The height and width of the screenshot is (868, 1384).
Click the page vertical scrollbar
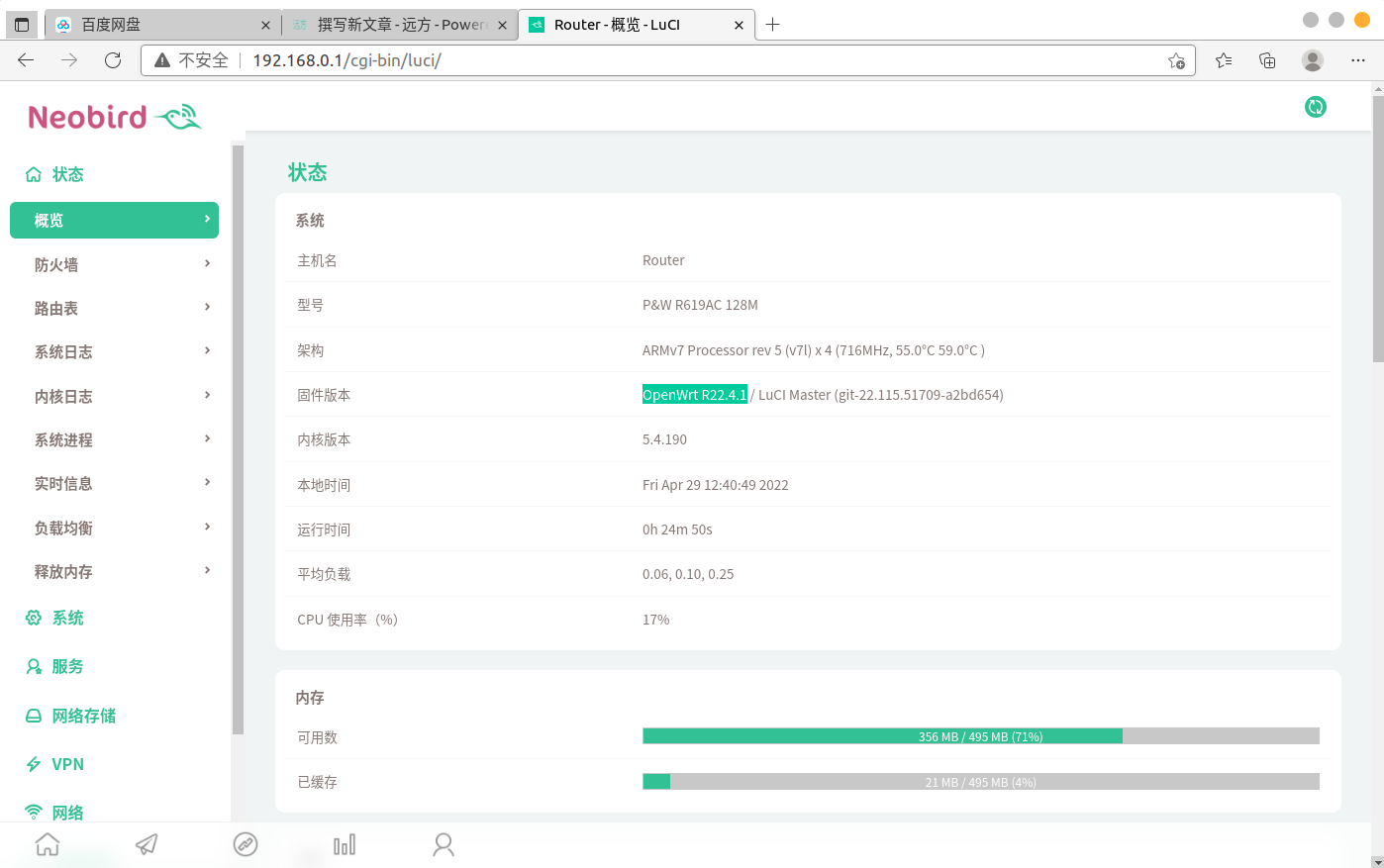click(x=1378, y=229)
